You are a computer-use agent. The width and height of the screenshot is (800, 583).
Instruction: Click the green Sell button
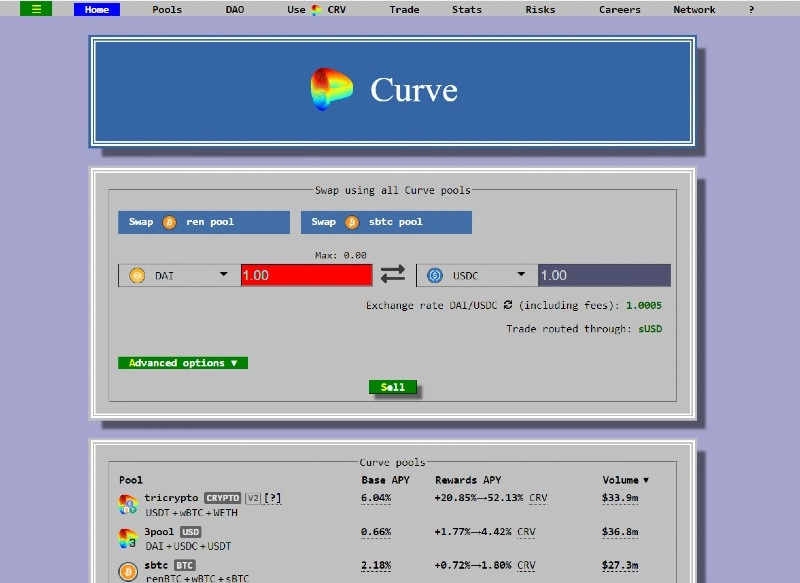393,387
